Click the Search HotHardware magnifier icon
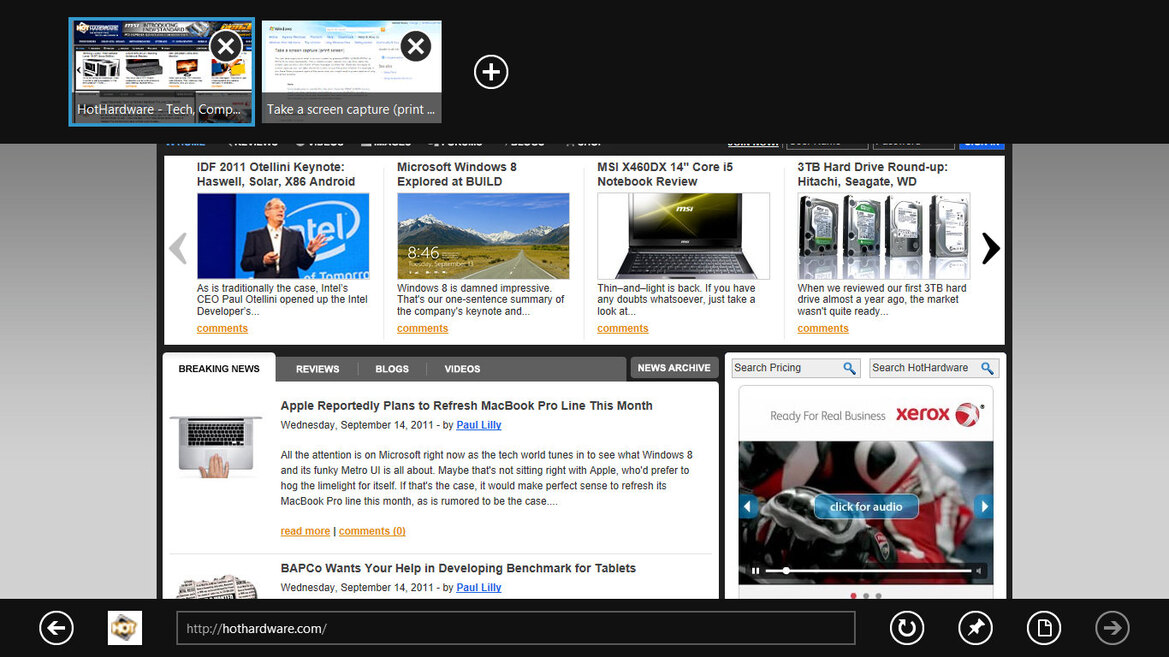This screenshot has width=1169, height=657. tap(987, 368)
